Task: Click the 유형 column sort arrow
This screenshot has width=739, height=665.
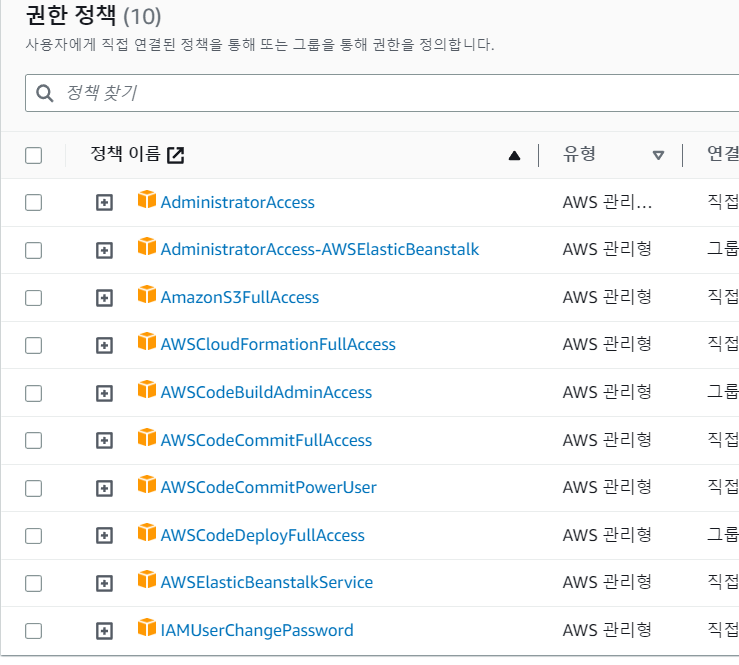Action: point(658,155)
